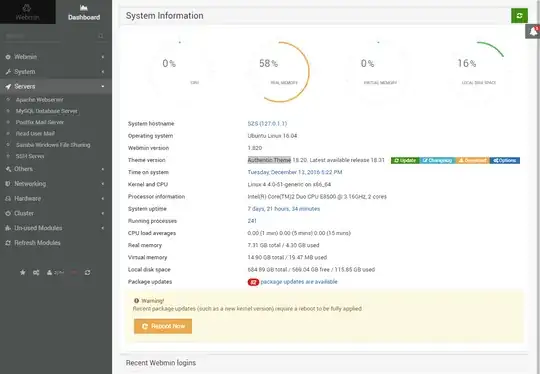This screenshot has width=540, height=374.
Task: Click the time on system link
Action: point(295,172)
